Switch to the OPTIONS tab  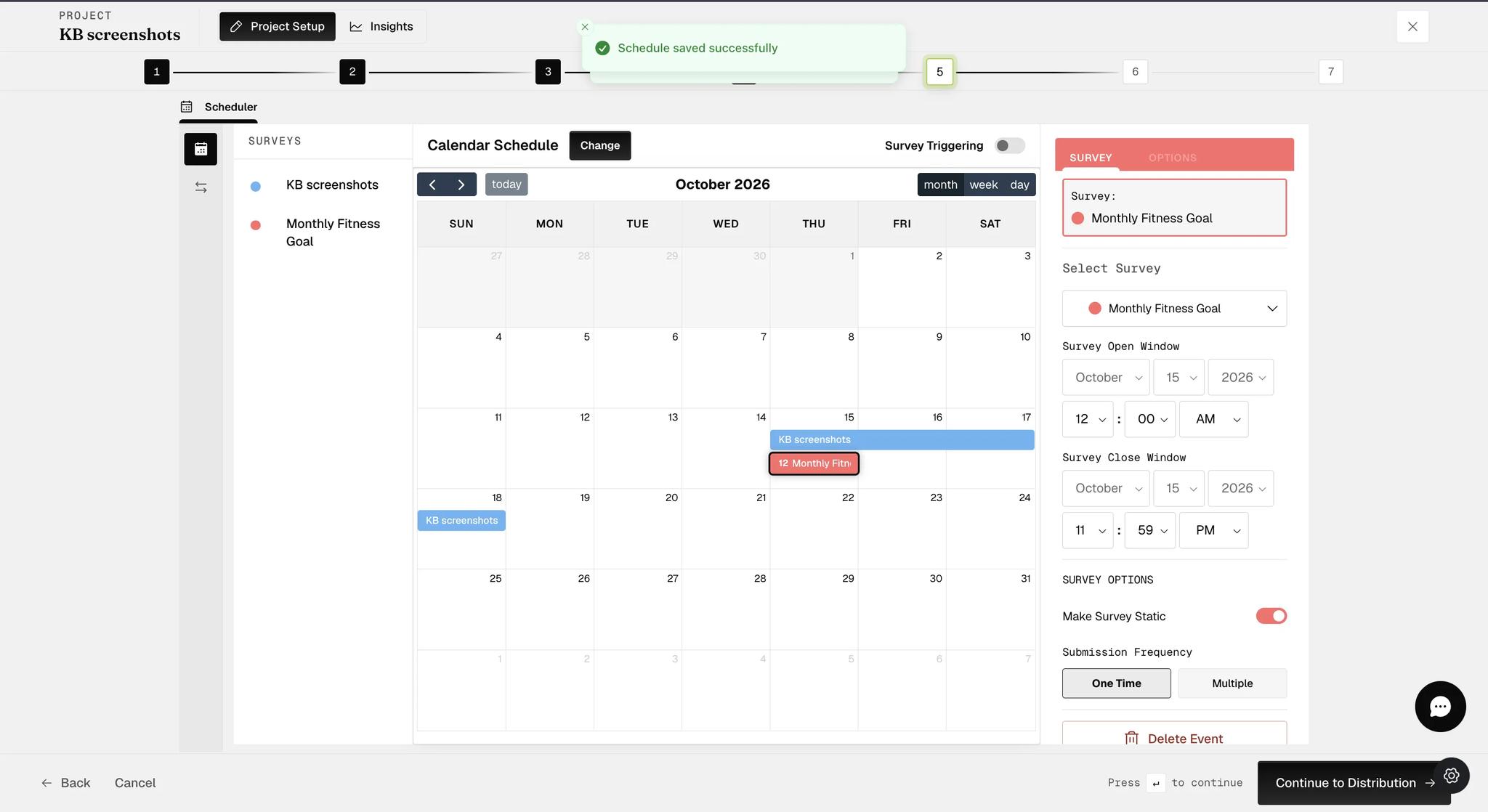coord(1172,158)
